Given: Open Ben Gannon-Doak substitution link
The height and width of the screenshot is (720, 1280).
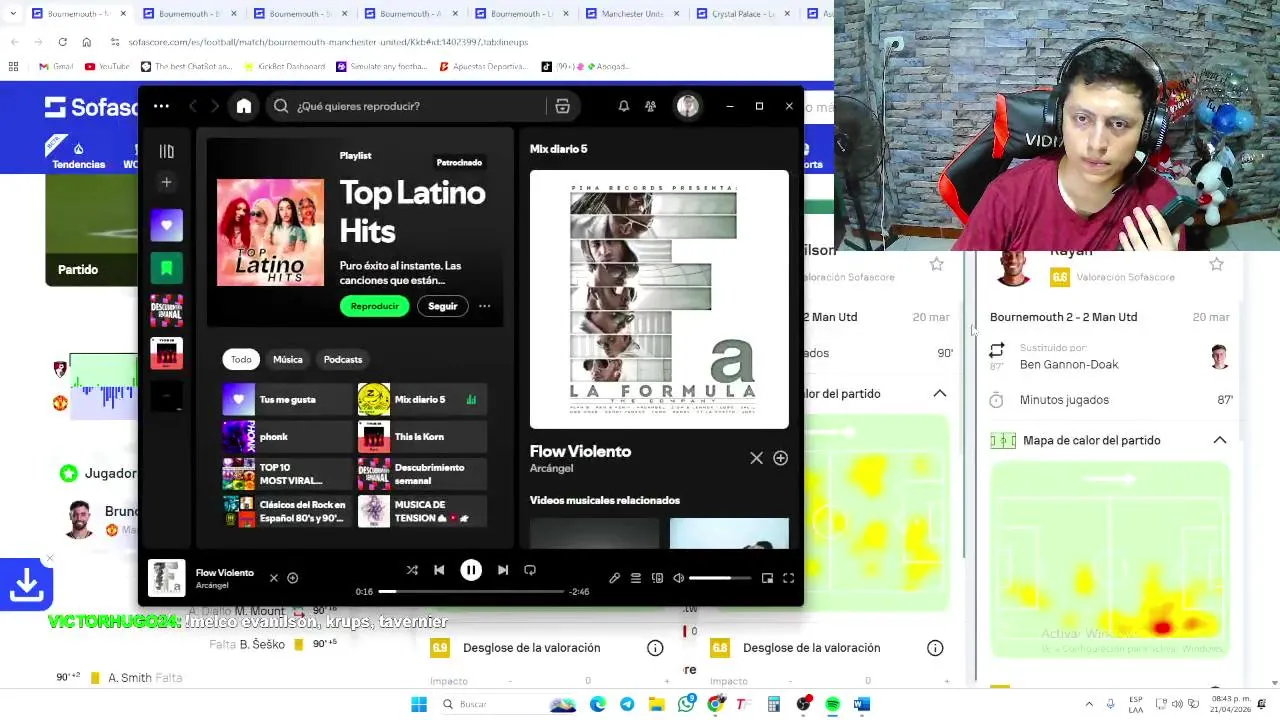Looking at the screenshot, I should click(x=1069, y=364).
